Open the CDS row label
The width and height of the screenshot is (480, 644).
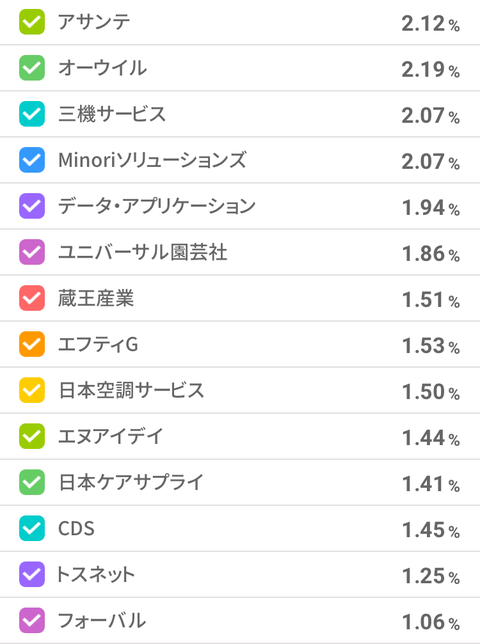[x=76, y=529]
